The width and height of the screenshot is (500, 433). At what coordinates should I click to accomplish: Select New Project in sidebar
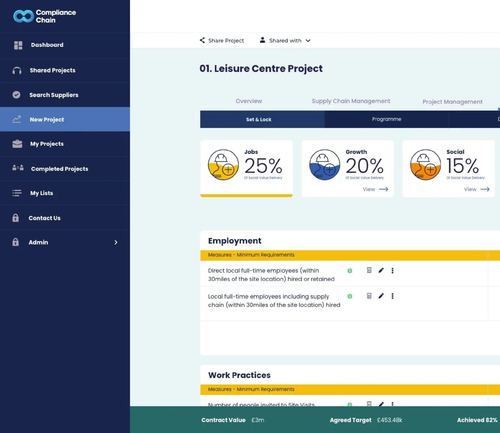click(x=65, y=119)
